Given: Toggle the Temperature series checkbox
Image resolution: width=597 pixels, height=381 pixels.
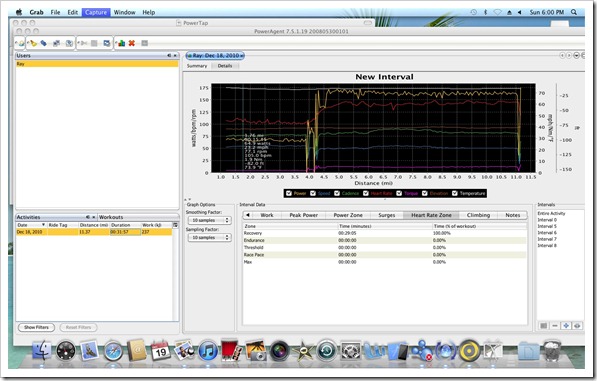Looking at the screenshot, I should (x=455, y=193).
